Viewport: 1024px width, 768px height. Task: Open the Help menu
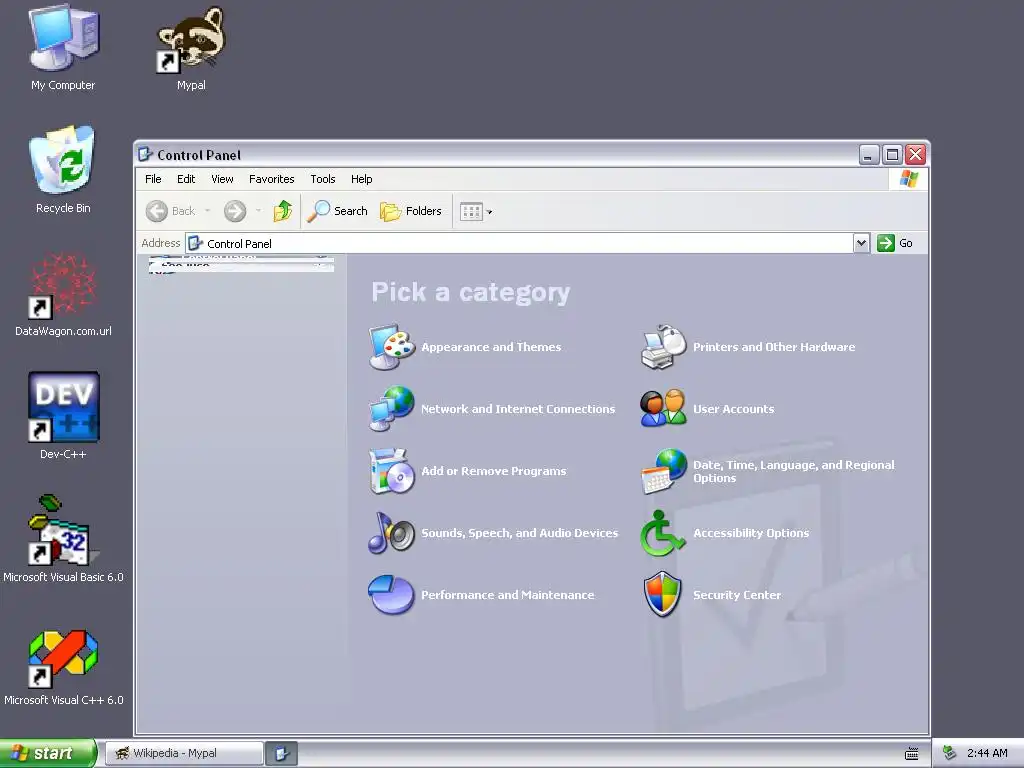[x=362, y=179]
